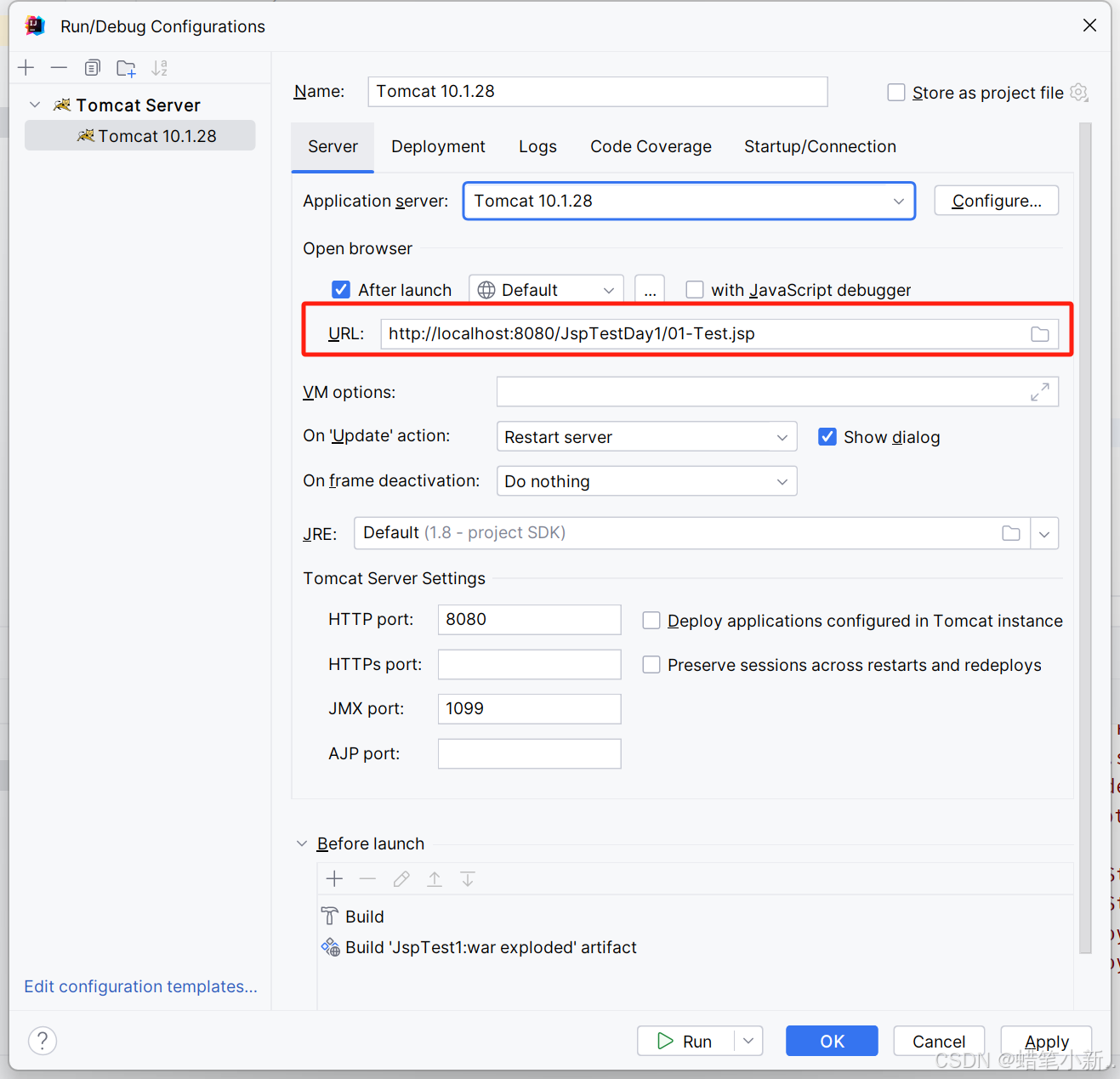The height and width of the screenshot is (1079, 1120).
Task: Move Before launch task down
Action: (x=468, y=879)
